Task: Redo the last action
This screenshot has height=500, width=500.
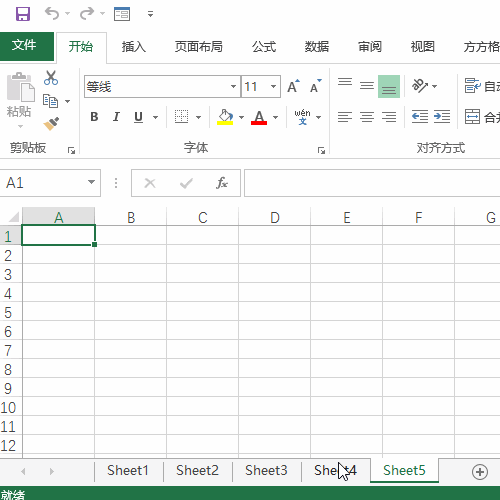Action: (87, 14)
